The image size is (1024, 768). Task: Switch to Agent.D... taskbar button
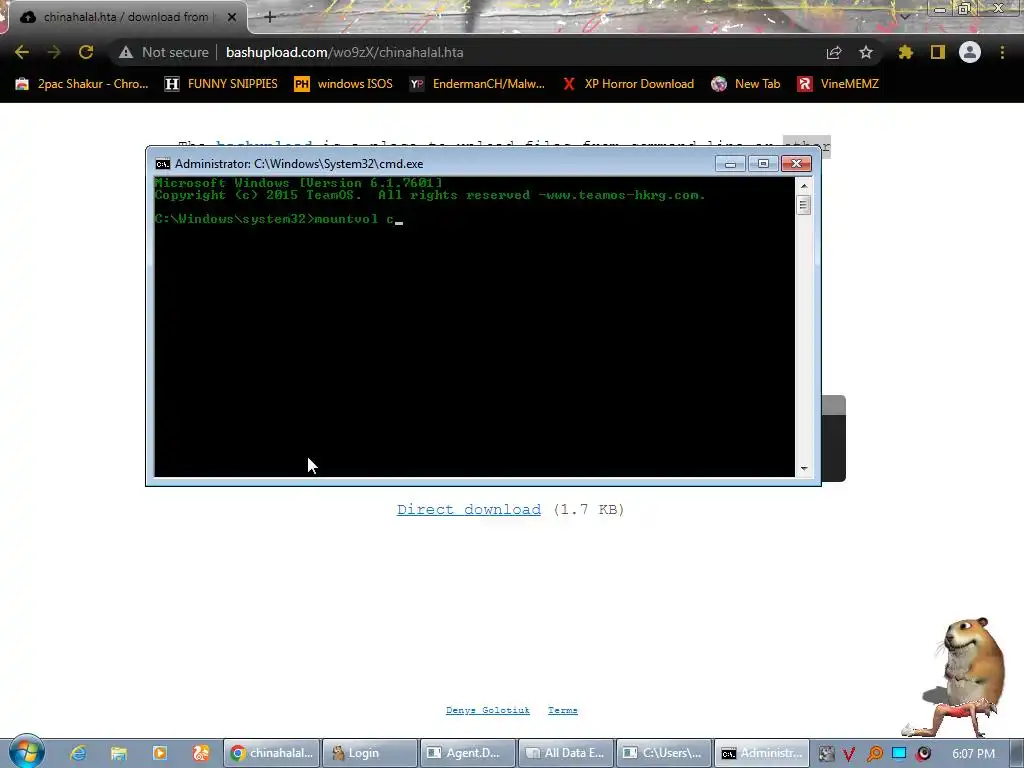click(x=468, y=753)
